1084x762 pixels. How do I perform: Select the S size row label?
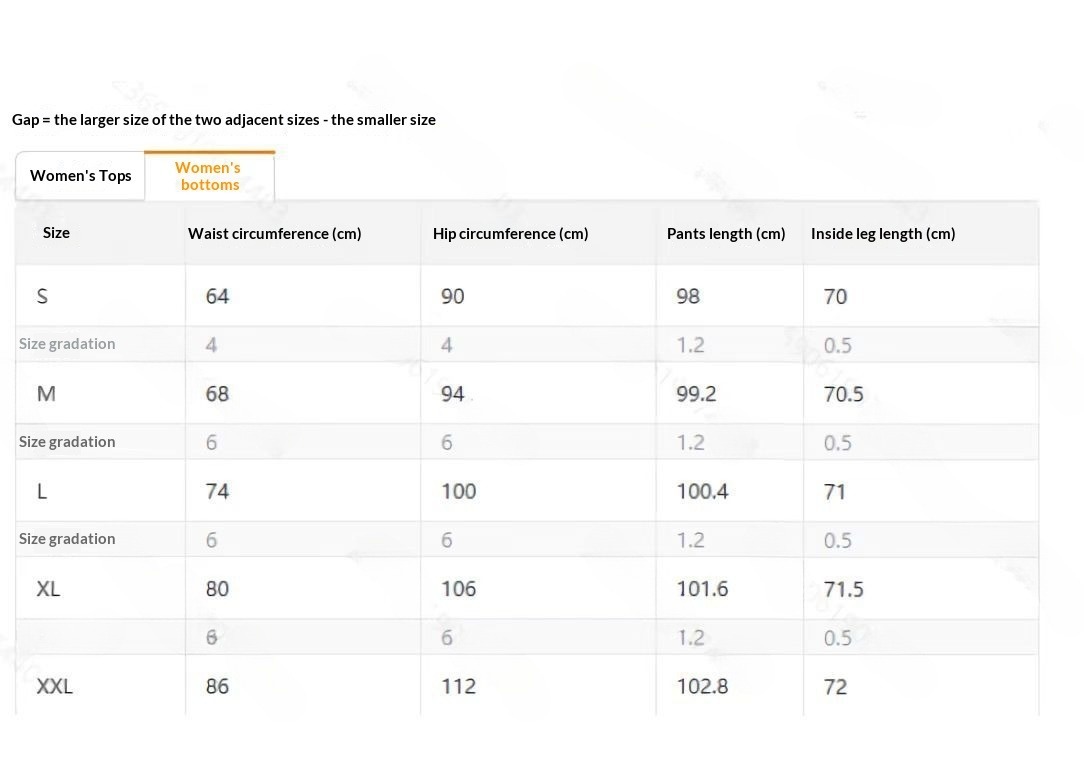(x=42, y=296)
